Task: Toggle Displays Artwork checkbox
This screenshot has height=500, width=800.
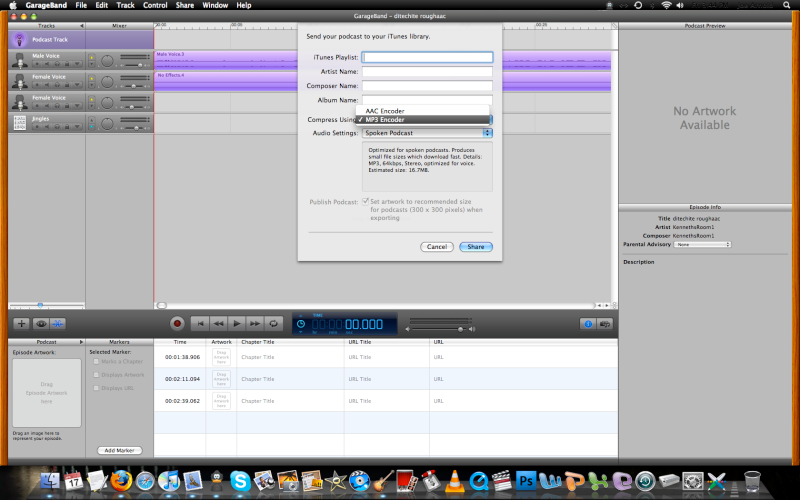Action: tap(96, 374)
